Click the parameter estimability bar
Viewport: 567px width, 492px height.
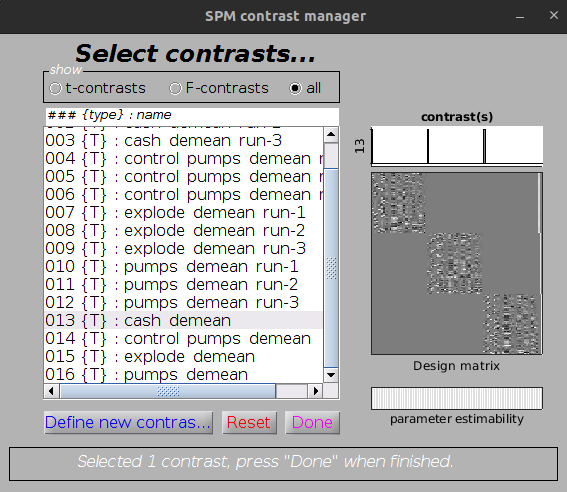pos(457,398)
